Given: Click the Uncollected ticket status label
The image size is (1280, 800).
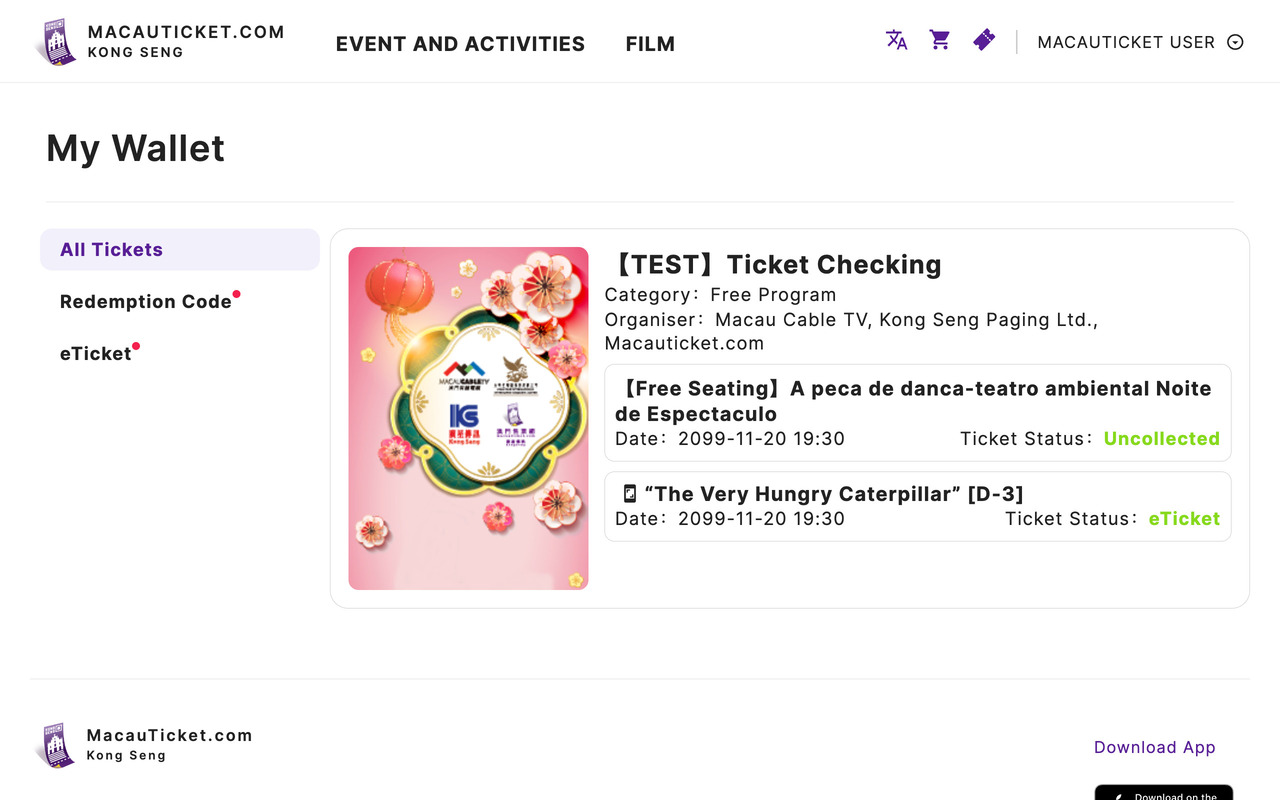Looking at the screenshot, I should tap(1161, 438).
